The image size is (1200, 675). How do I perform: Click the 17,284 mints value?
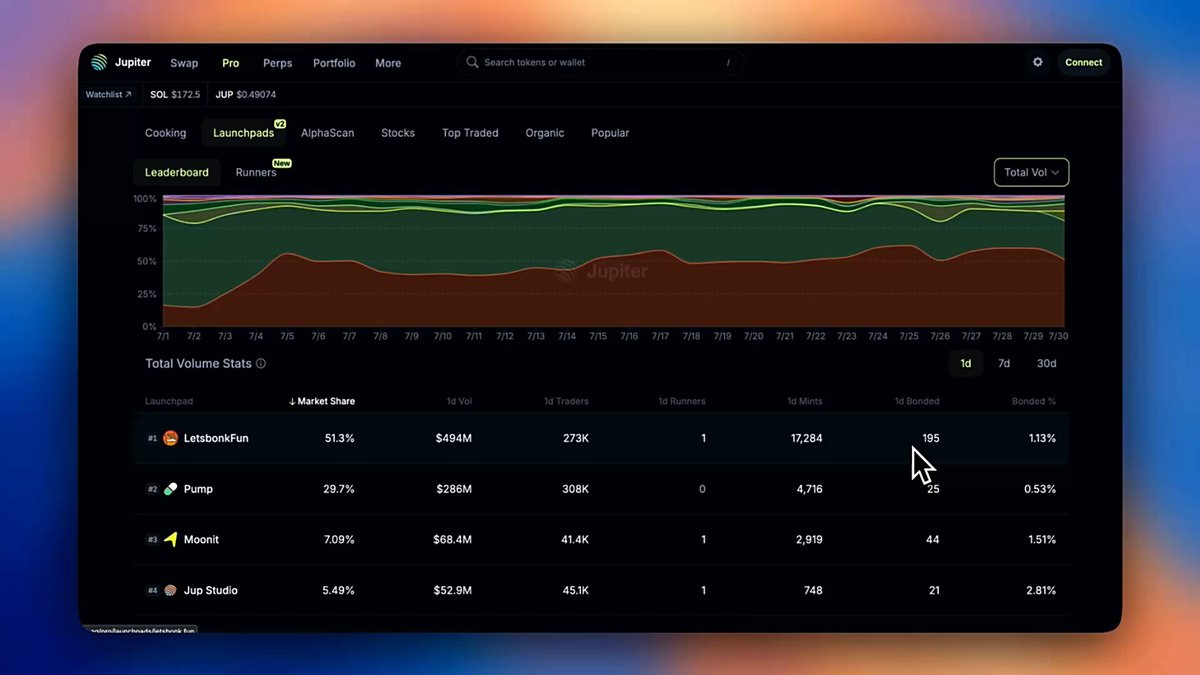click(805, 438)
